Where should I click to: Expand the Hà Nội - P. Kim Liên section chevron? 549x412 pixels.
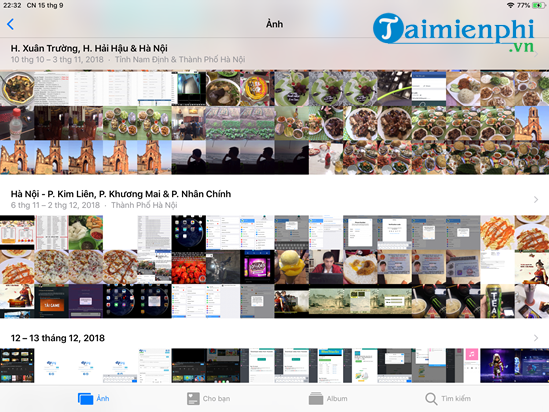coord(536,200)
